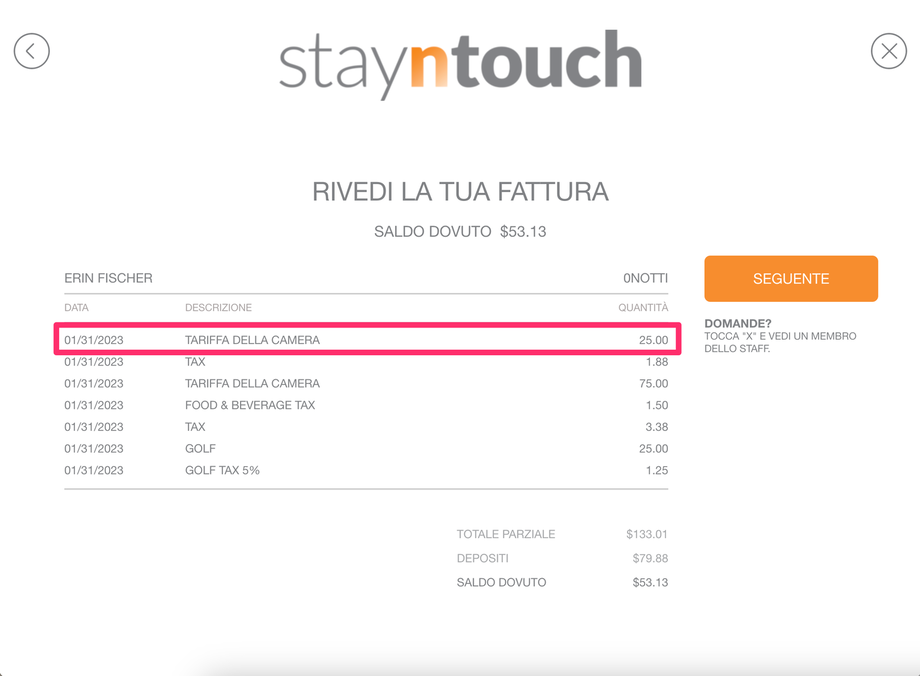This screenshot has width=920, height=676.
Task: Click the DOMANDE? help text
Action: 738,323
